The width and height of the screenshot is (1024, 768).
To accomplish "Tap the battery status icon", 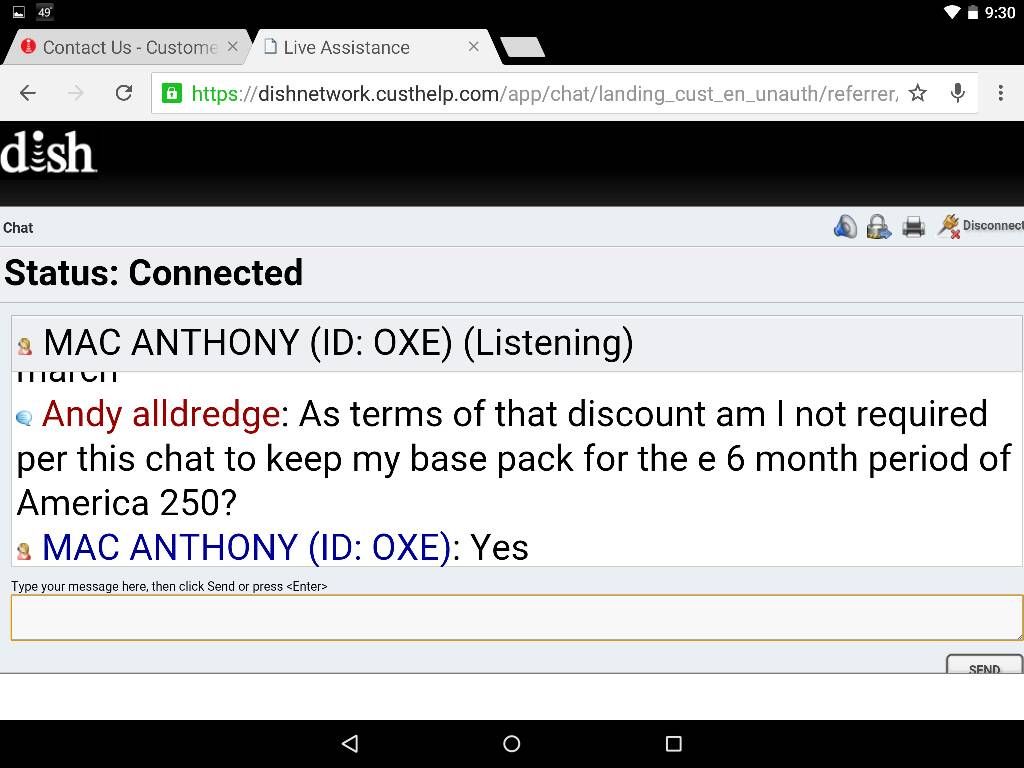I will [x=972, y=12].
